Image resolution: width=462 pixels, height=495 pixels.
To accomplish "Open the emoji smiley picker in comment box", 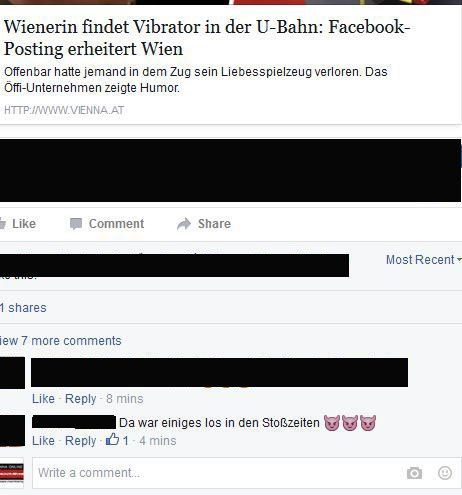I will pyautogui.click(x=445, y=473).
